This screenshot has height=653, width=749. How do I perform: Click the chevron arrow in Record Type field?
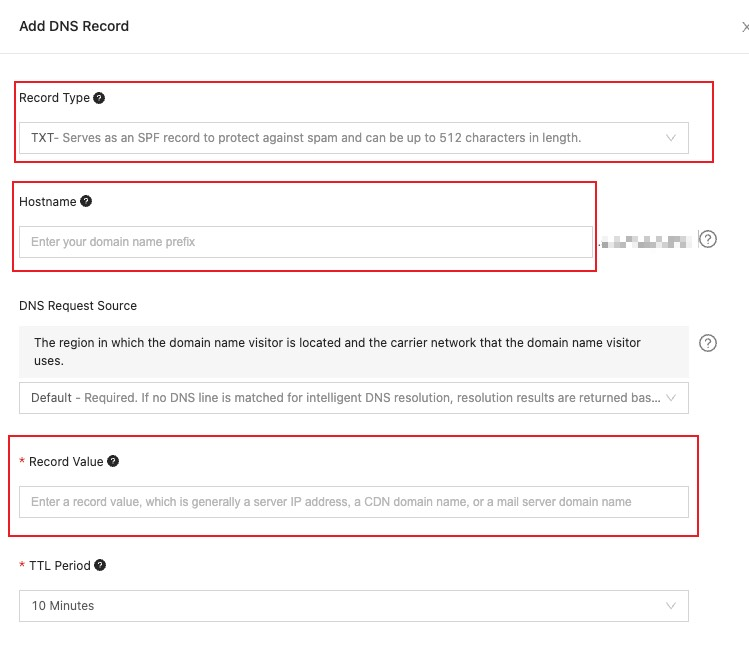click(x=671, y=138)
